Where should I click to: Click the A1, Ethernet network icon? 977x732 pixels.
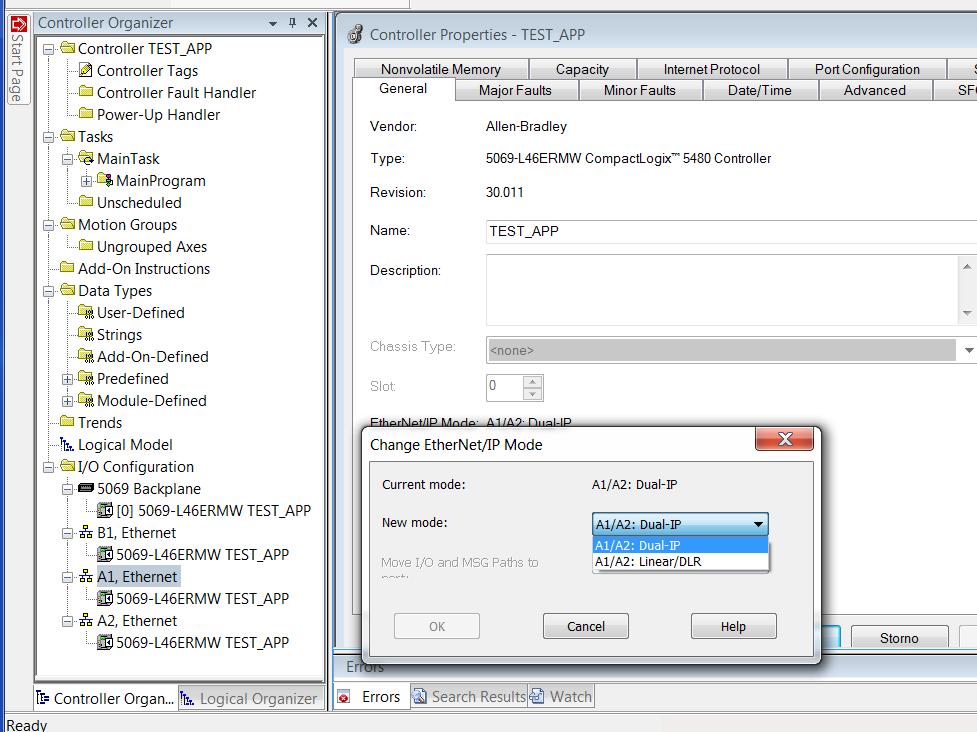pos(86,576)
